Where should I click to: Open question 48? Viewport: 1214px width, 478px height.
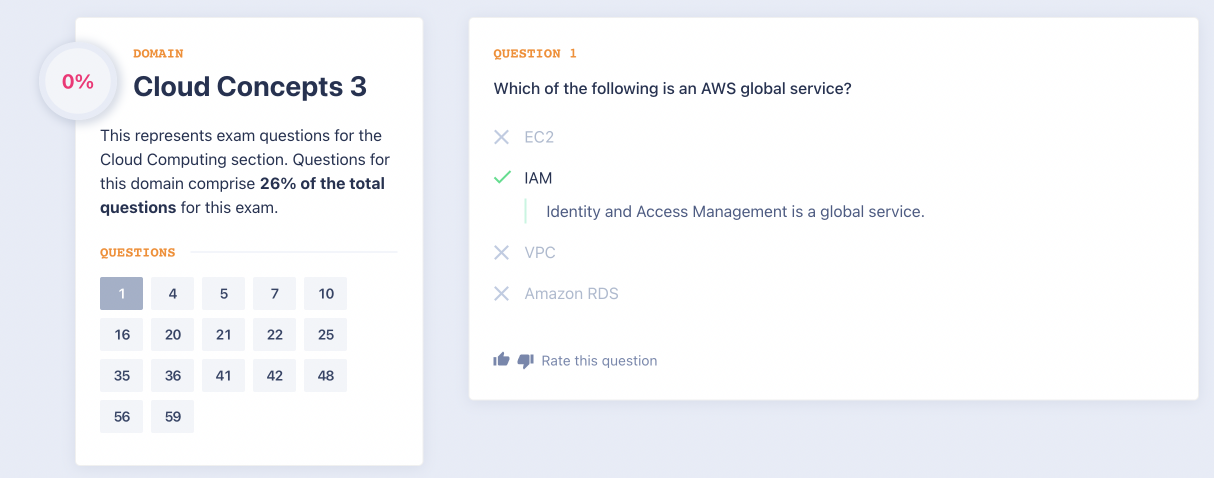[326, 376]
